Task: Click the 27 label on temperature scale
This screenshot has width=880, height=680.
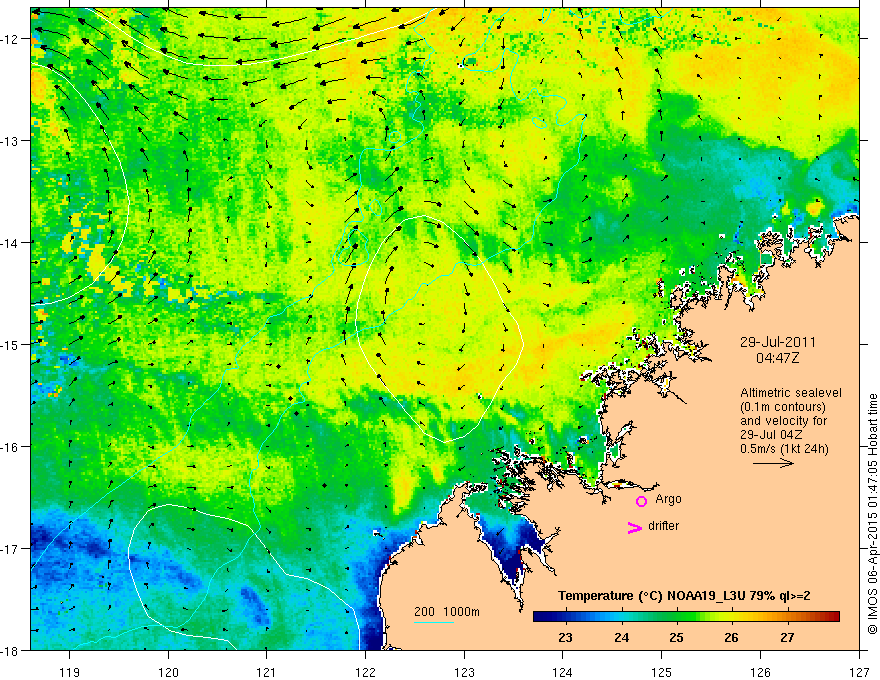Action: click(x=787, y=637)
